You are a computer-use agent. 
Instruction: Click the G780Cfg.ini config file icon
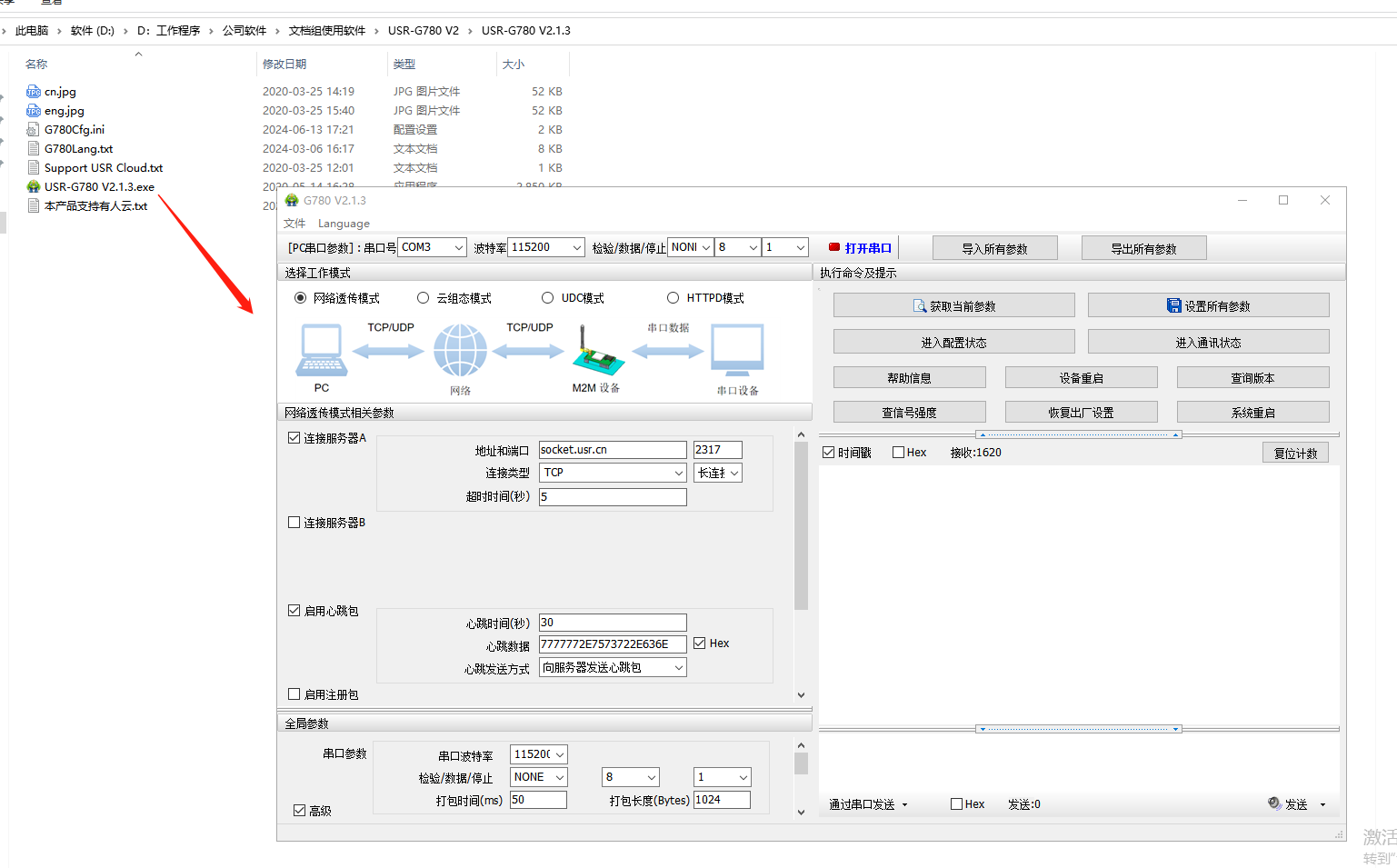tap(34, 130)
